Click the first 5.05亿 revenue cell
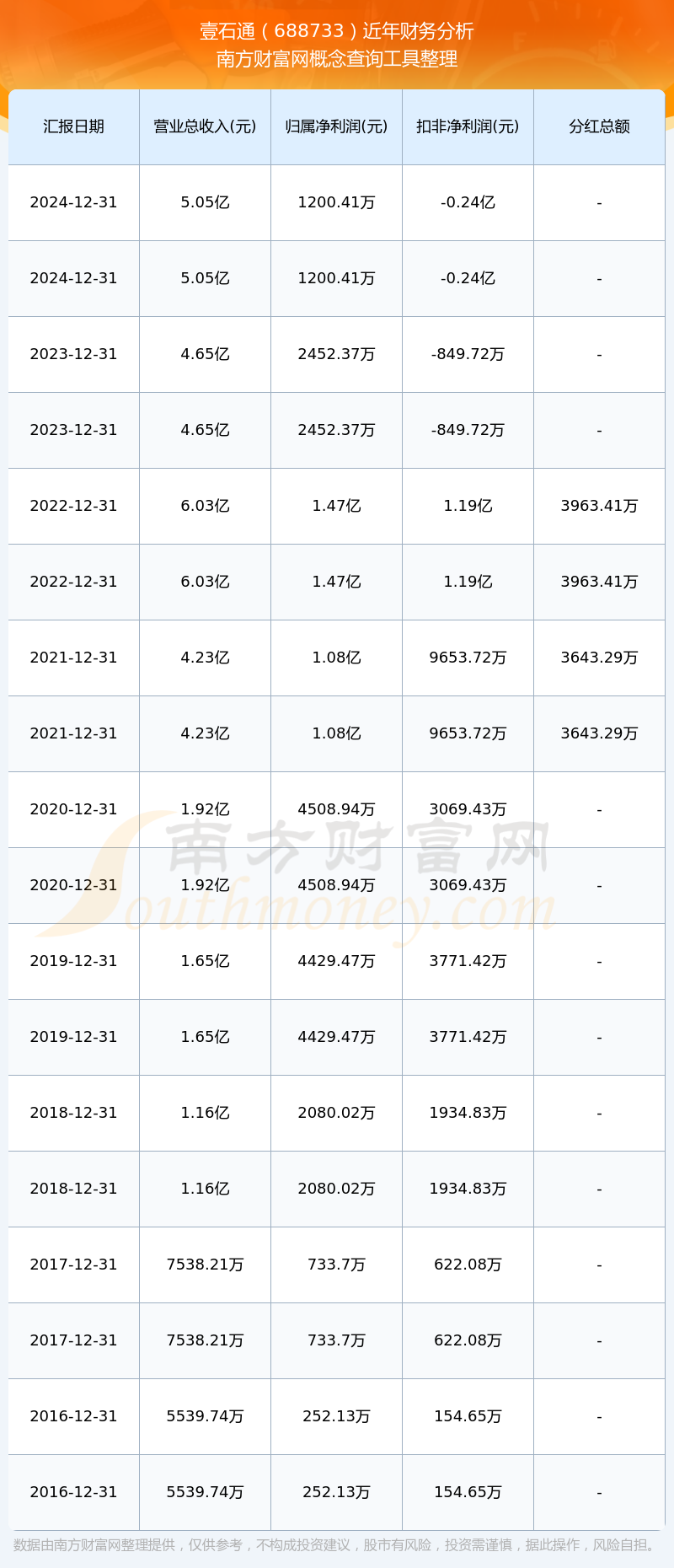 tap(205, 202)
